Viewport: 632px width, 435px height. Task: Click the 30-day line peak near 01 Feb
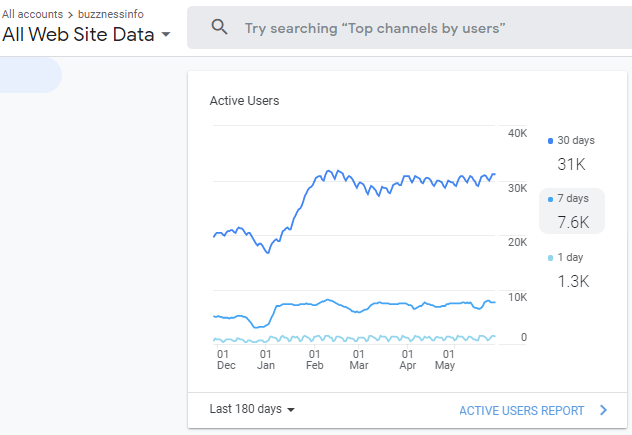click(330, 171)
